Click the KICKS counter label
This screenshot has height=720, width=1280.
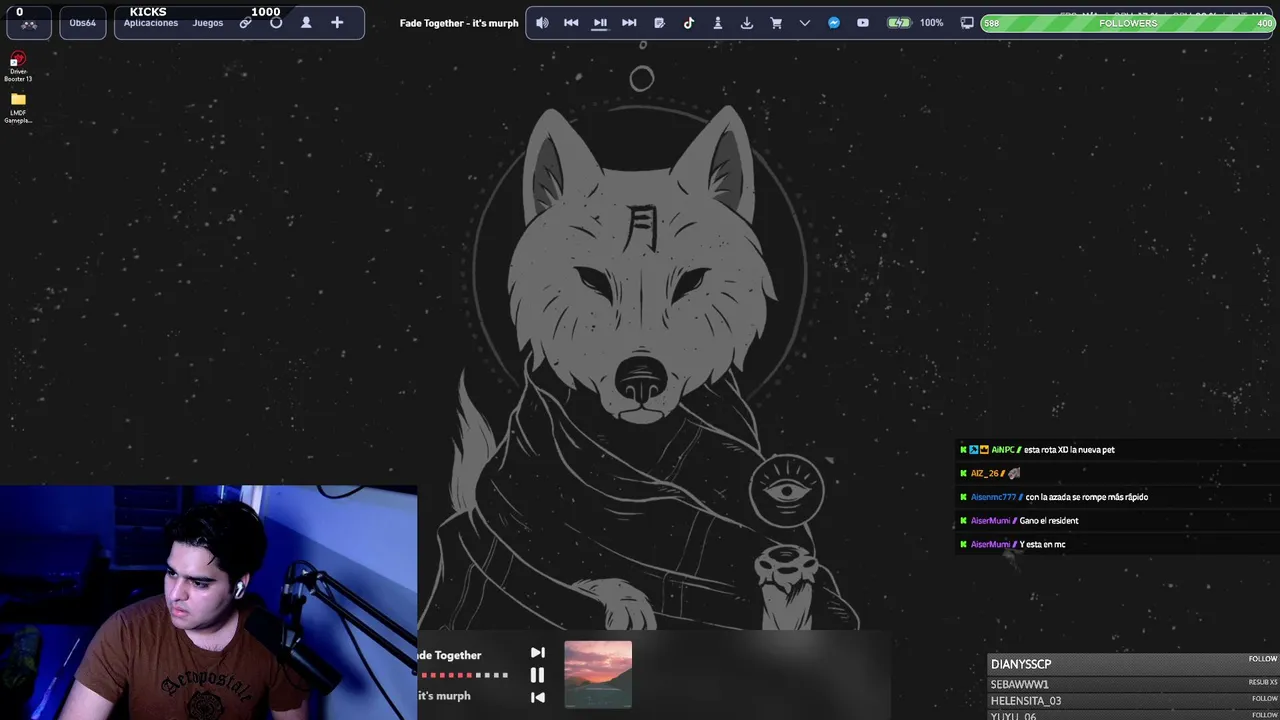pyautogui.click(x=148, y=12)
